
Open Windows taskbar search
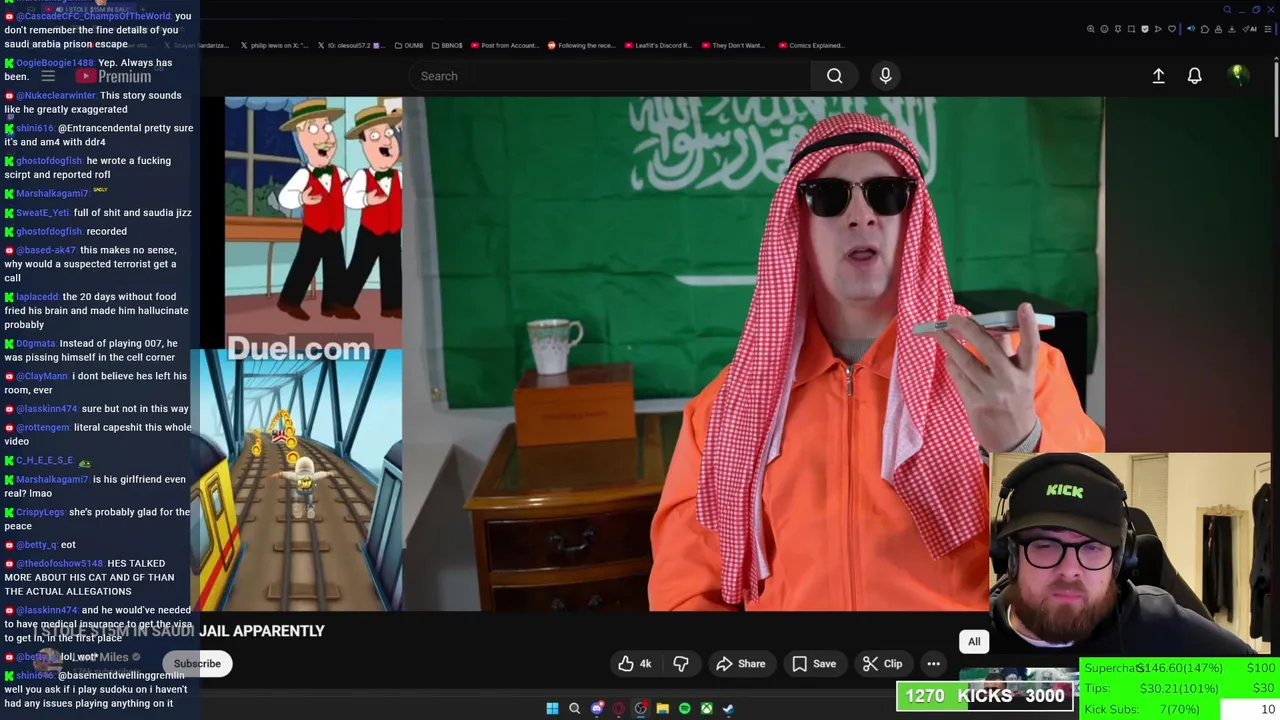click(x=574, y=708)
